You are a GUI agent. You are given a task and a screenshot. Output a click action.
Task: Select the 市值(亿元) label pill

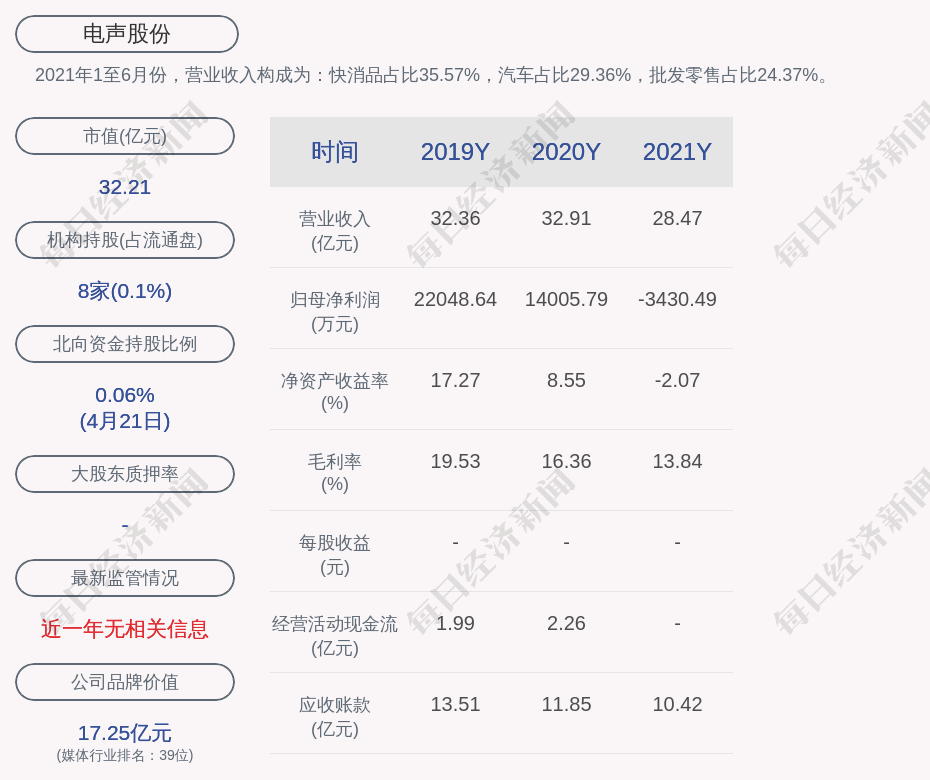click(x=125, y=136)
